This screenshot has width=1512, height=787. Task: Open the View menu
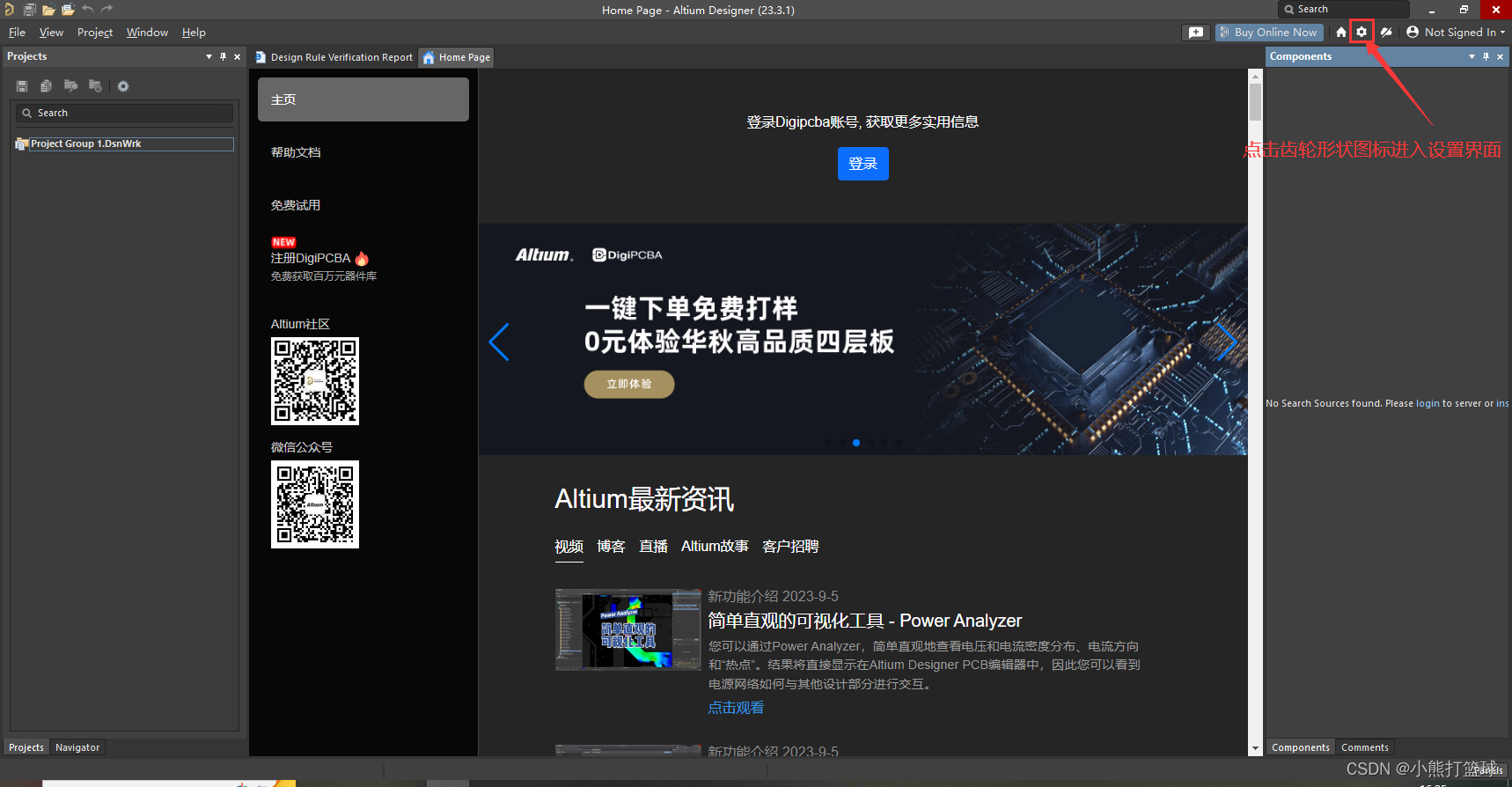51,33
